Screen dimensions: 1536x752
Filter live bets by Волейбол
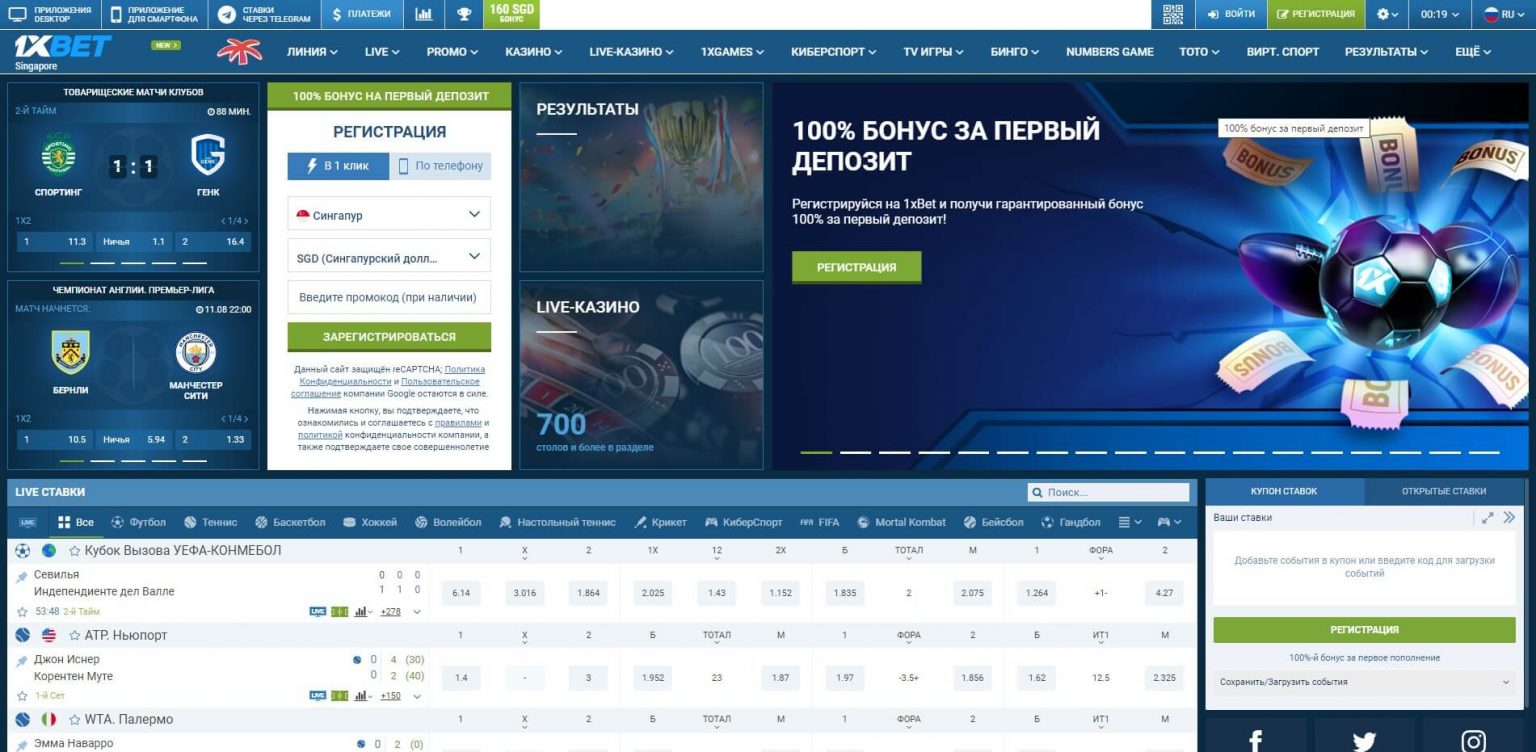pos(448,522)
